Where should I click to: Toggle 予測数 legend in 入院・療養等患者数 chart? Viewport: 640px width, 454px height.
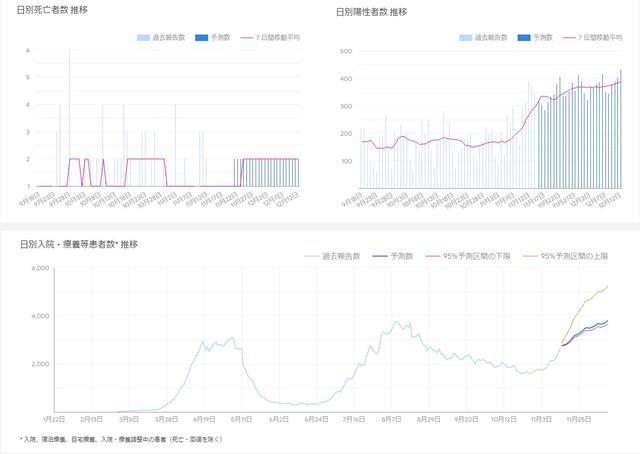point(393,256)
